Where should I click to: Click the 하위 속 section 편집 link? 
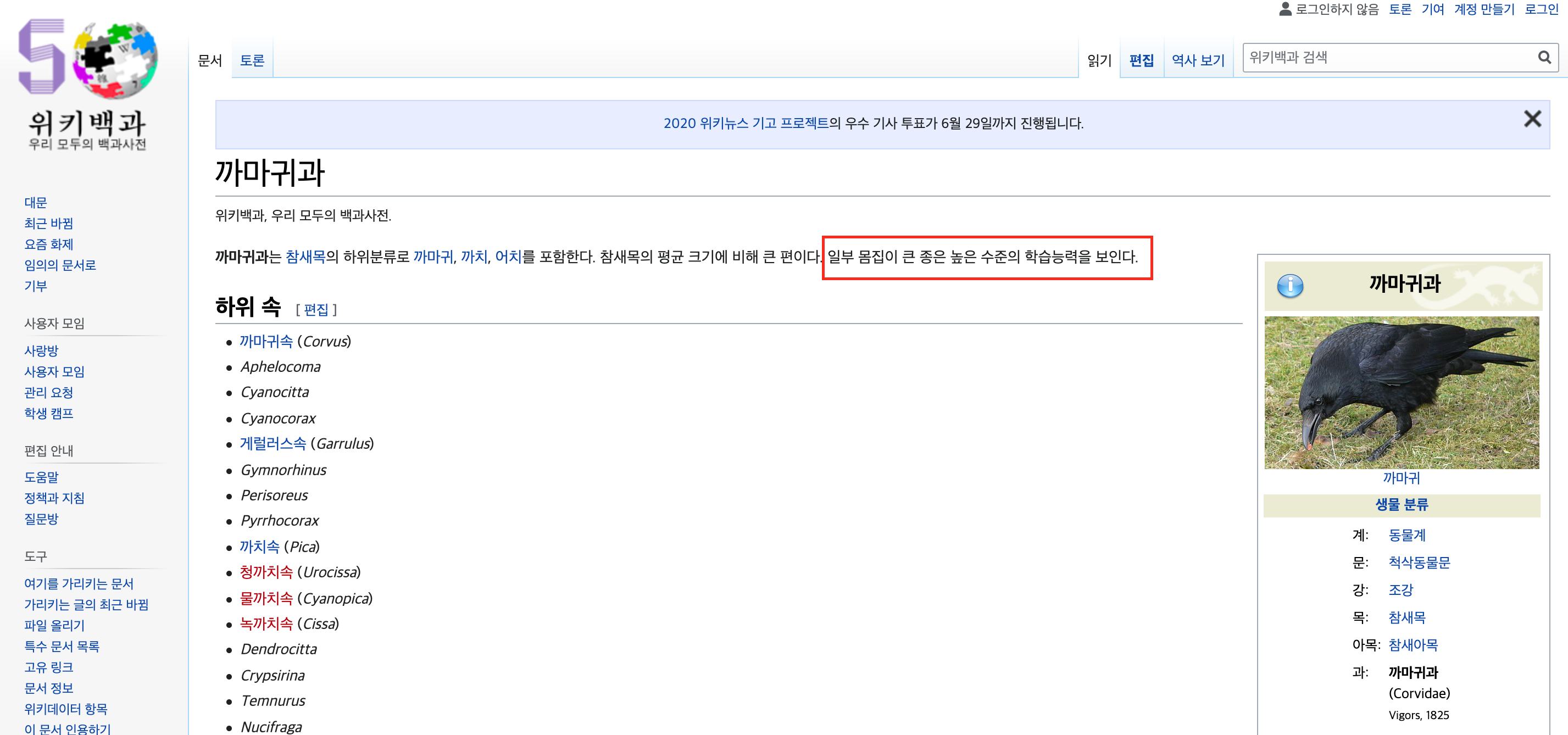pyautogui.click(x=316, y=310)
